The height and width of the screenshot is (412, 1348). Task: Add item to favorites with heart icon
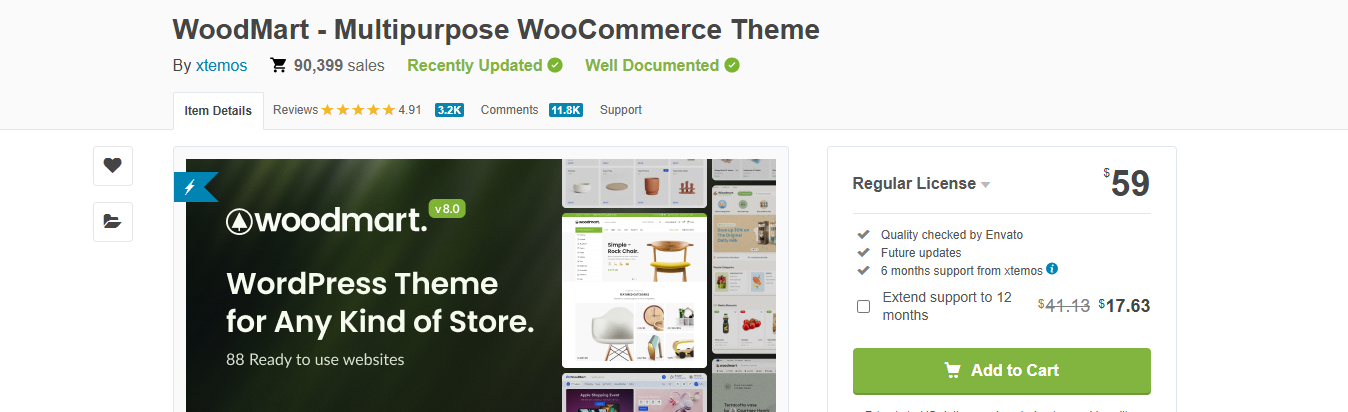(113, 166)
